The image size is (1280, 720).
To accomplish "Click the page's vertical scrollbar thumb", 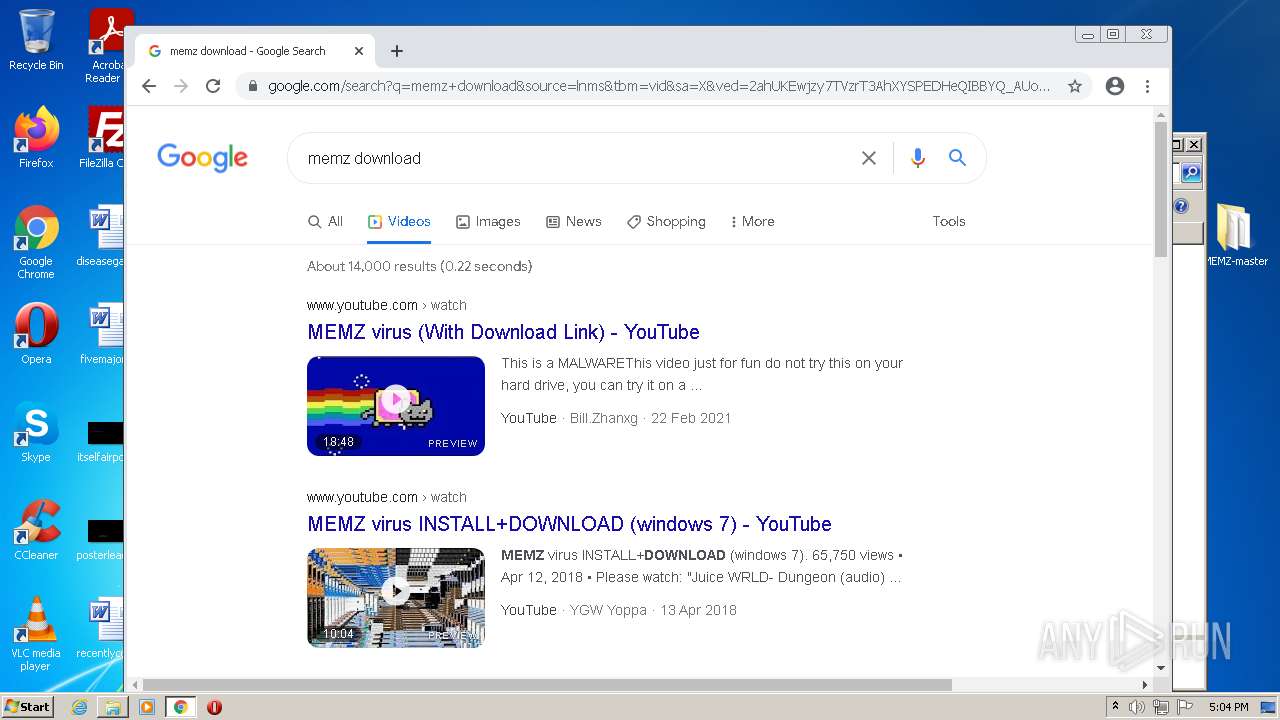I will click(1161, 189).
